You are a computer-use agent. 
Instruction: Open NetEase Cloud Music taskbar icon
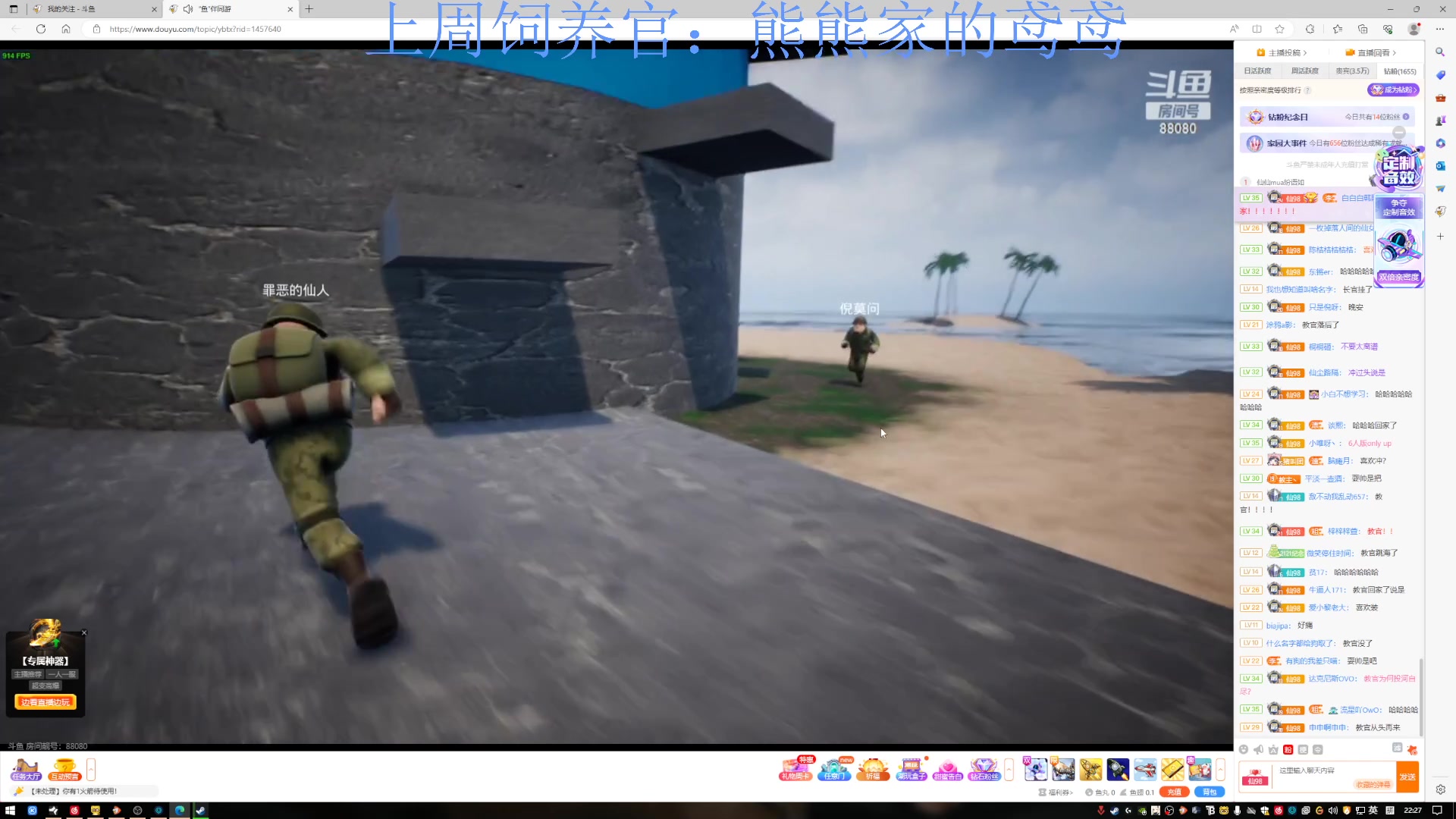click(x=74, y=810)
